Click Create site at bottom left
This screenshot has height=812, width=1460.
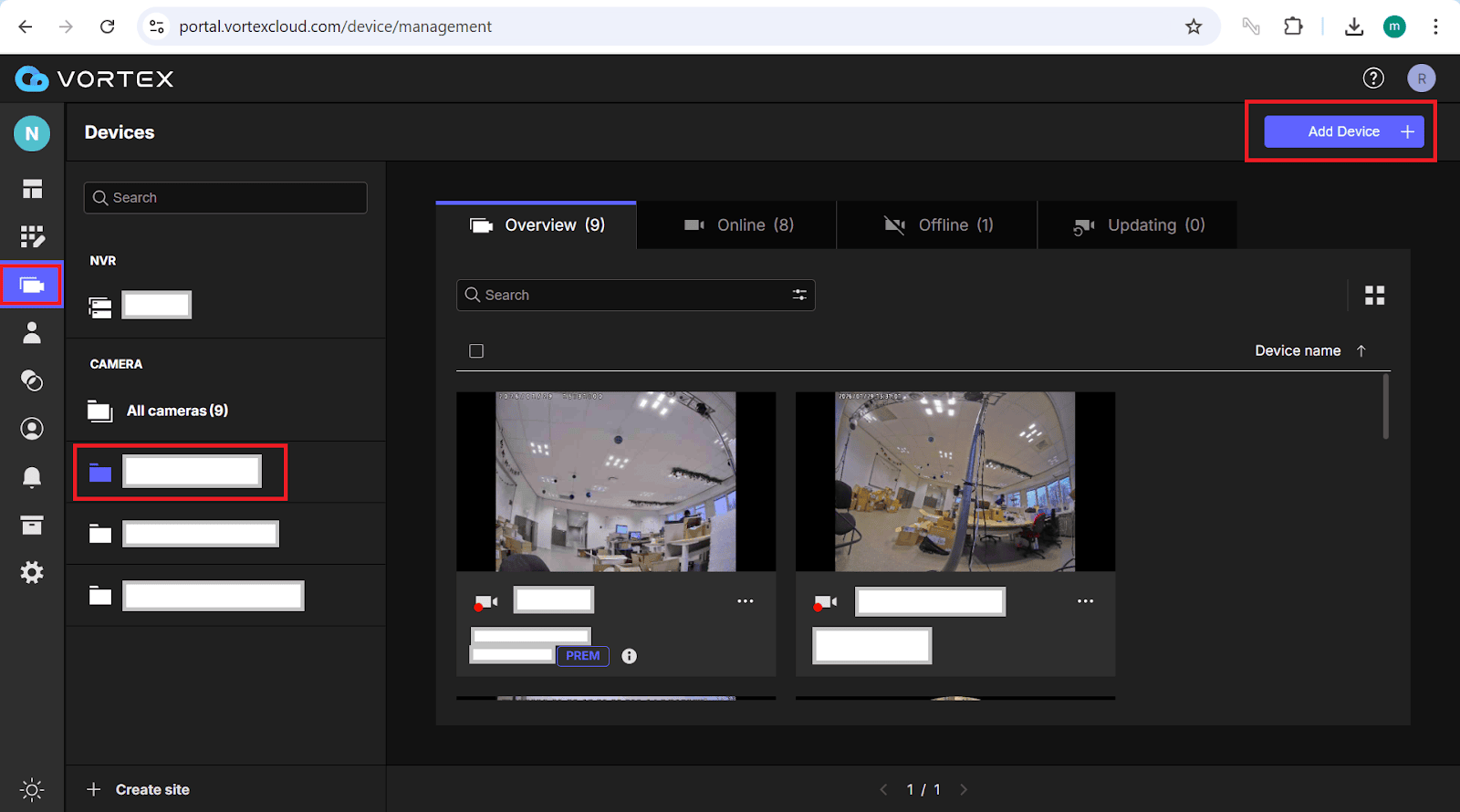pyautogui.click(x=138, y=789)
